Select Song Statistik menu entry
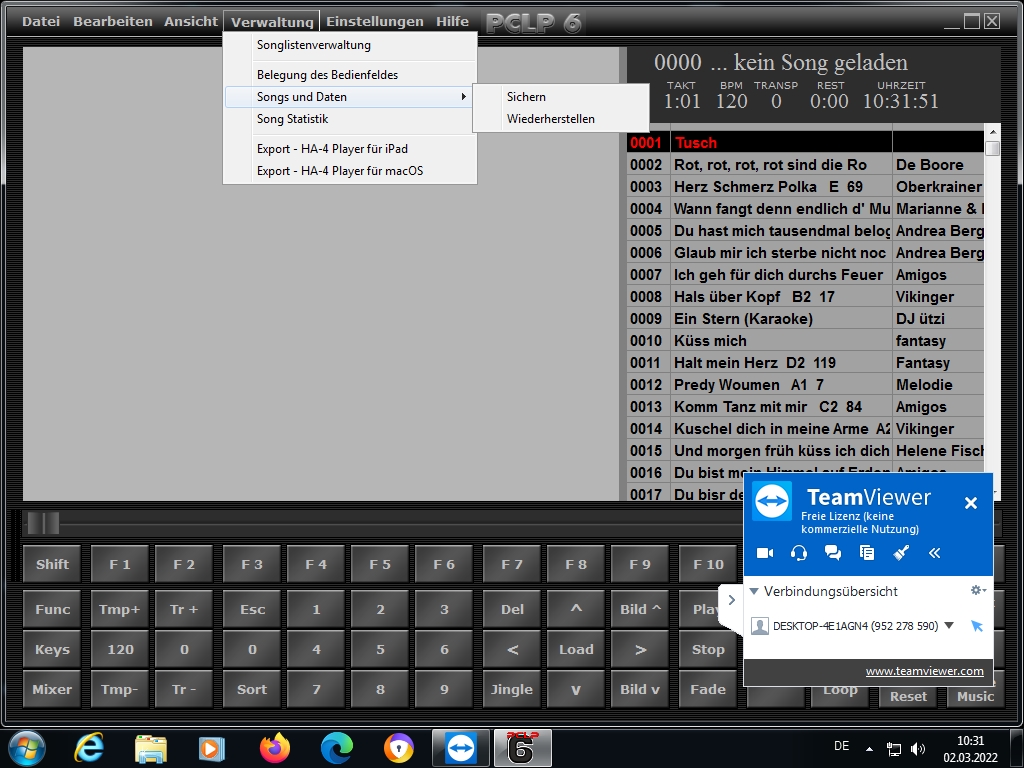Image resolution: width=1024 pixels, height=768 pixels. pos(292,119)
